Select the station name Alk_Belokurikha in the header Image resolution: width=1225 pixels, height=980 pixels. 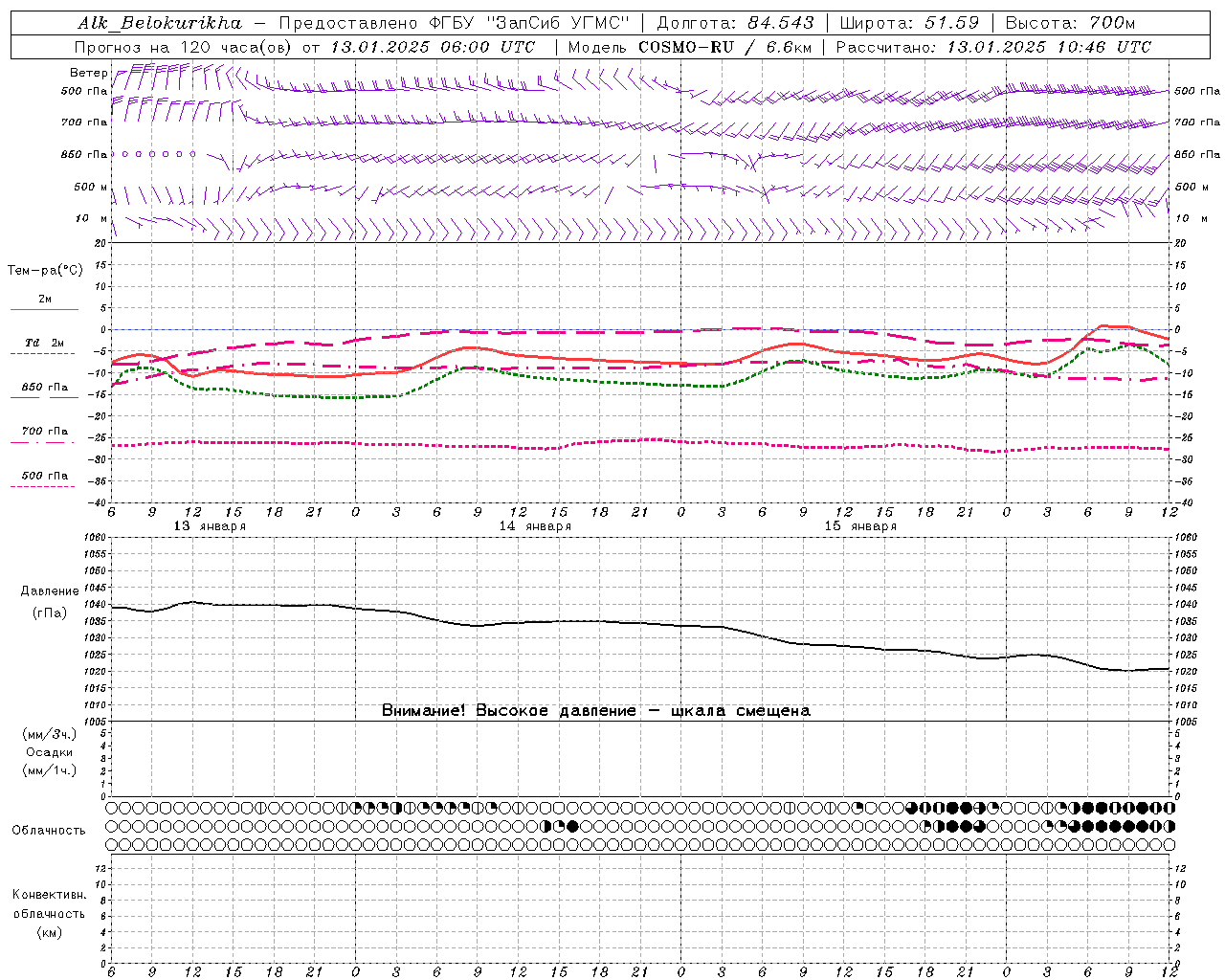pos(160,23)
